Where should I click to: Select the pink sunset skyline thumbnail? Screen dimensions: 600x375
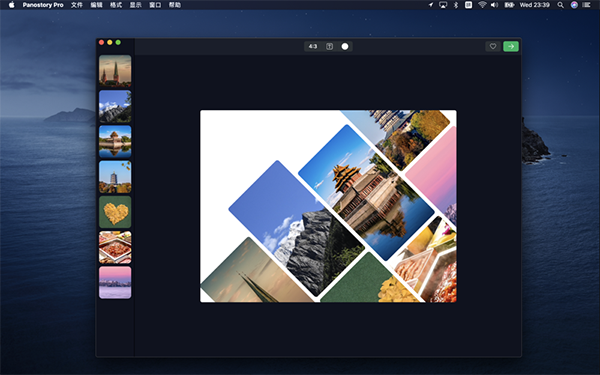coord(115,282)
